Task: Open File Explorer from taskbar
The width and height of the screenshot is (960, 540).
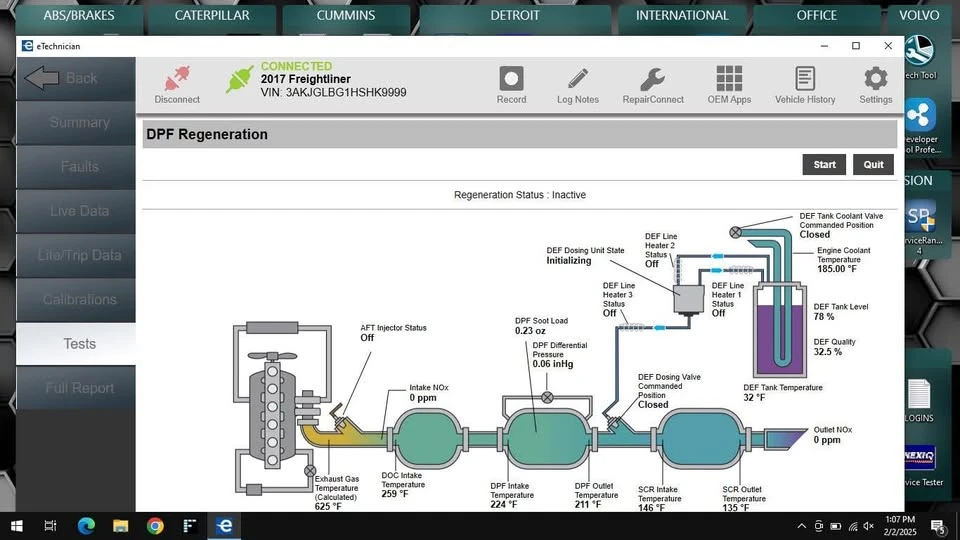Action: point(121,526)
